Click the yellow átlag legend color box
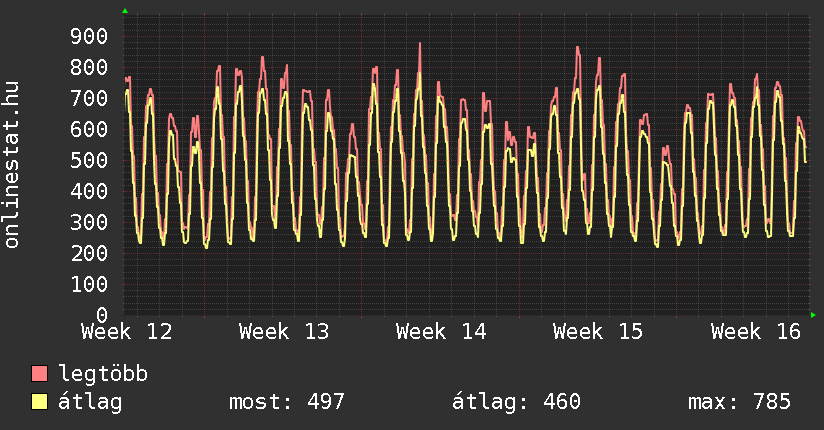The width and height of the screenshot is (824, 430). point(40,402)
